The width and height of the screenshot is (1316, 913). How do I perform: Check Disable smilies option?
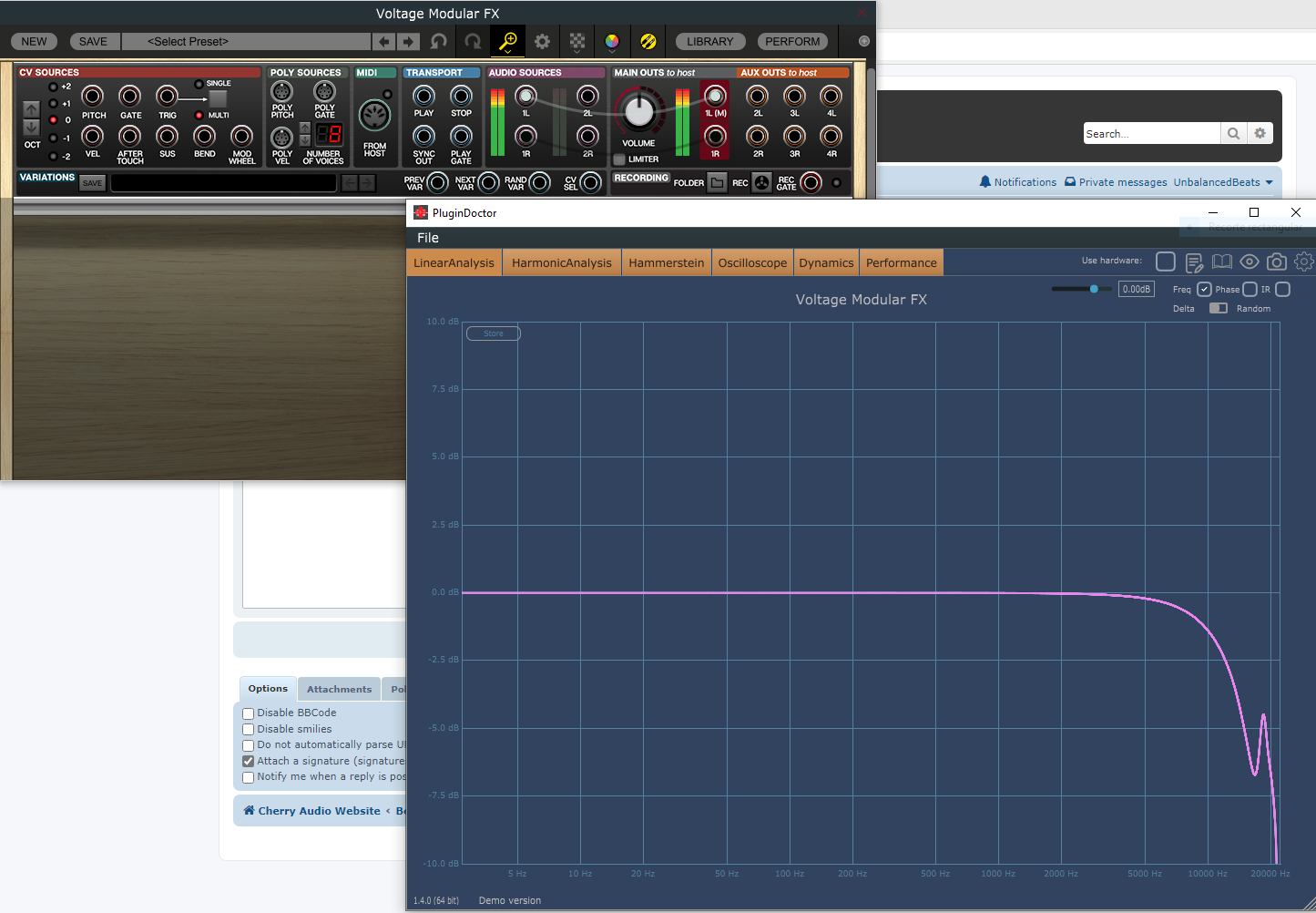click(x=248, y=730)
